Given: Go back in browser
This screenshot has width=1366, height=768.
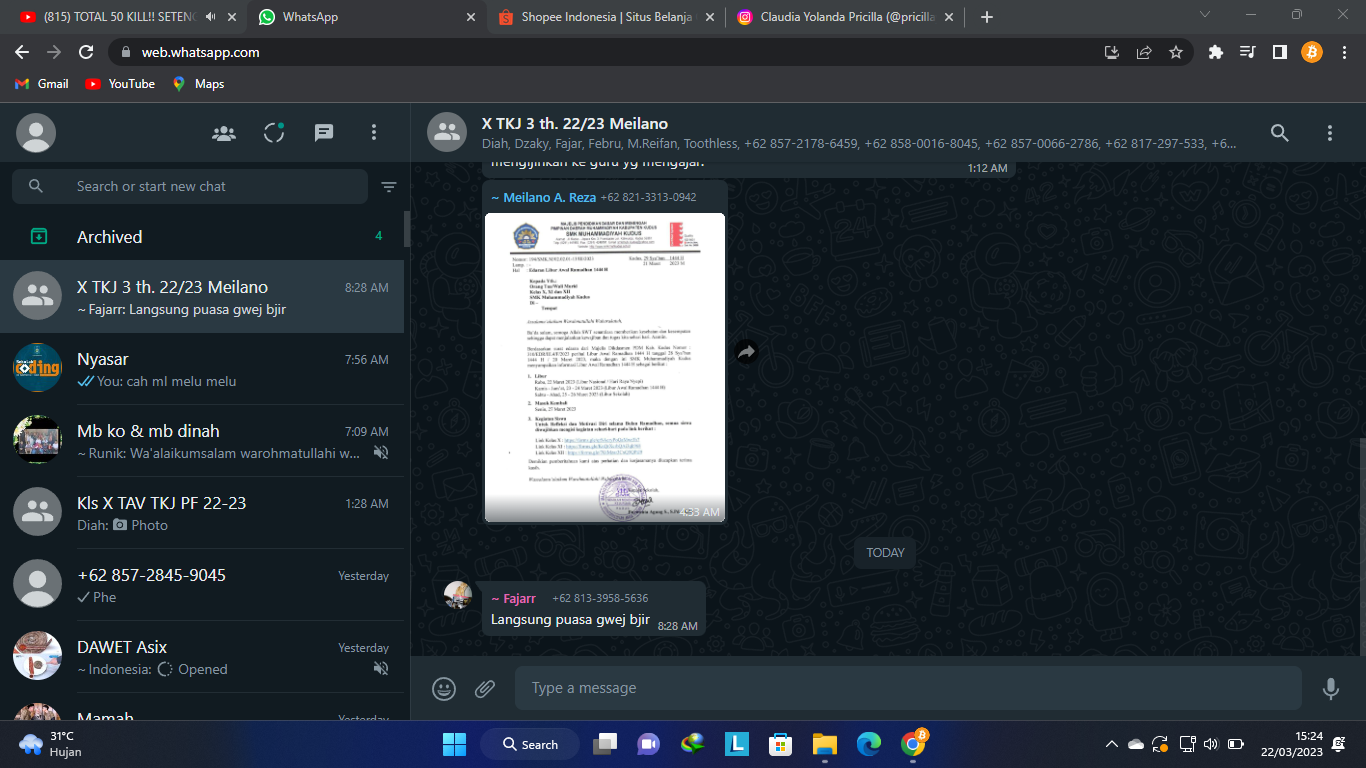Looking at the screenshot, I should [x=22, y=52].
